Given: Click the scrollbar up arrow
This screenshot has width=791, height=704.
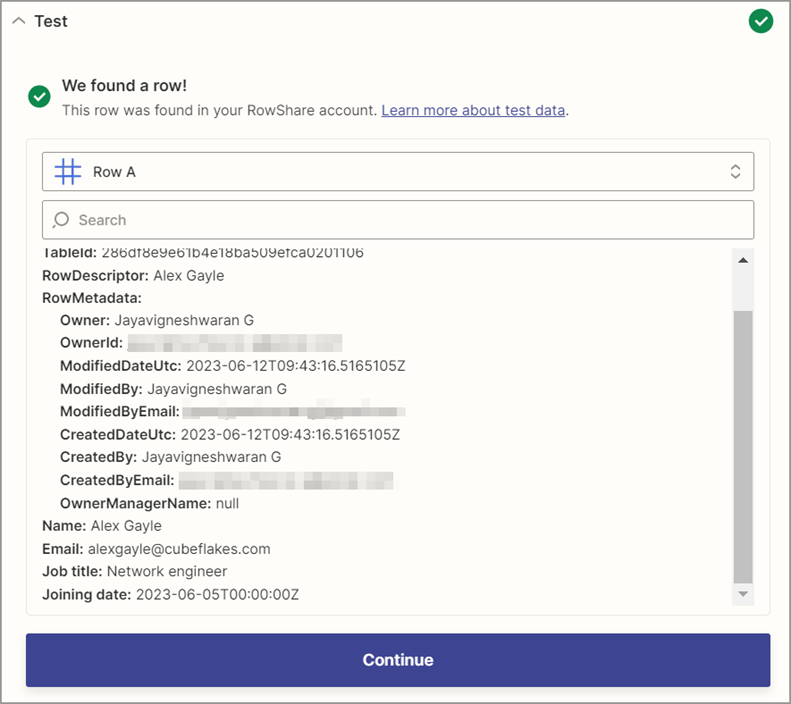Looking at the screenshot, I should [743, 260].
